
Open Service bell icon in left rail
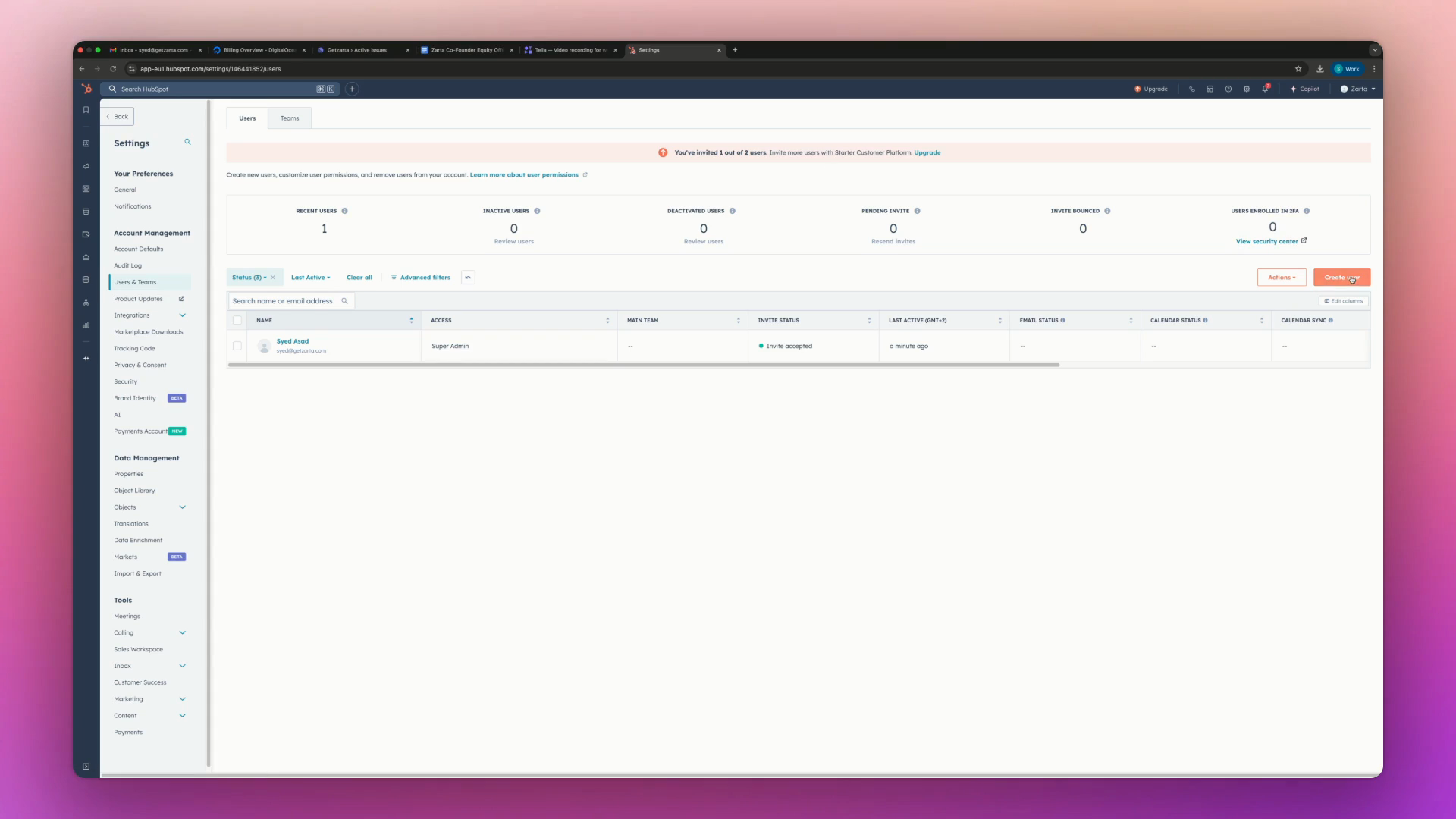coord(86,257)
